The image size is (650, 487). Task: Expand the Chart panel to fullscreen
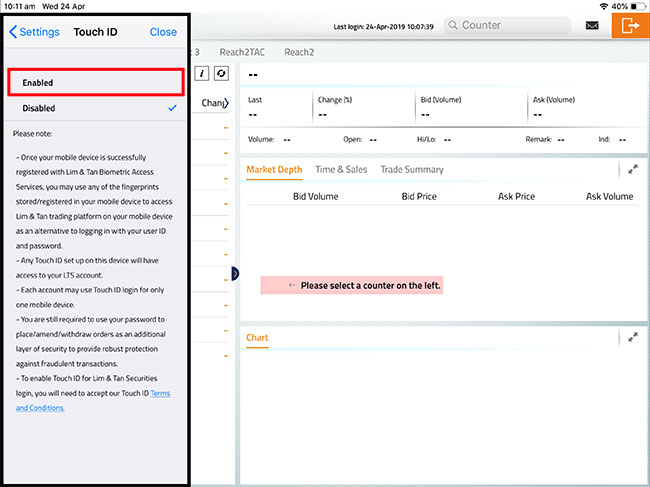tap(633, 338)
